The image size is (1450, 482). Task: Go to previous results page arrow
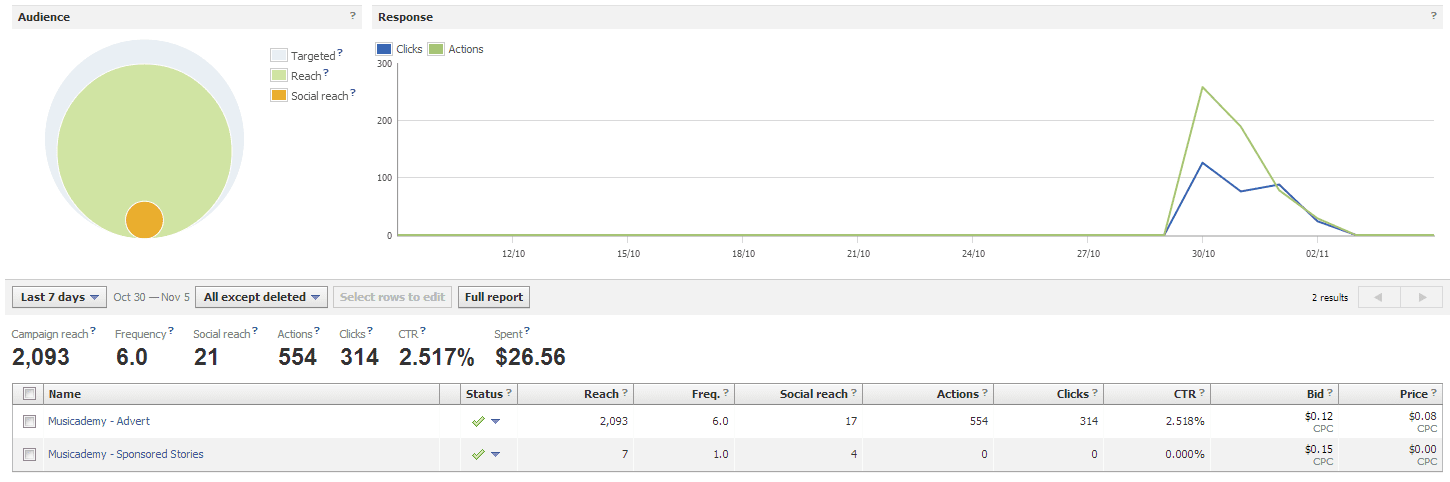tap(1377, 297)
